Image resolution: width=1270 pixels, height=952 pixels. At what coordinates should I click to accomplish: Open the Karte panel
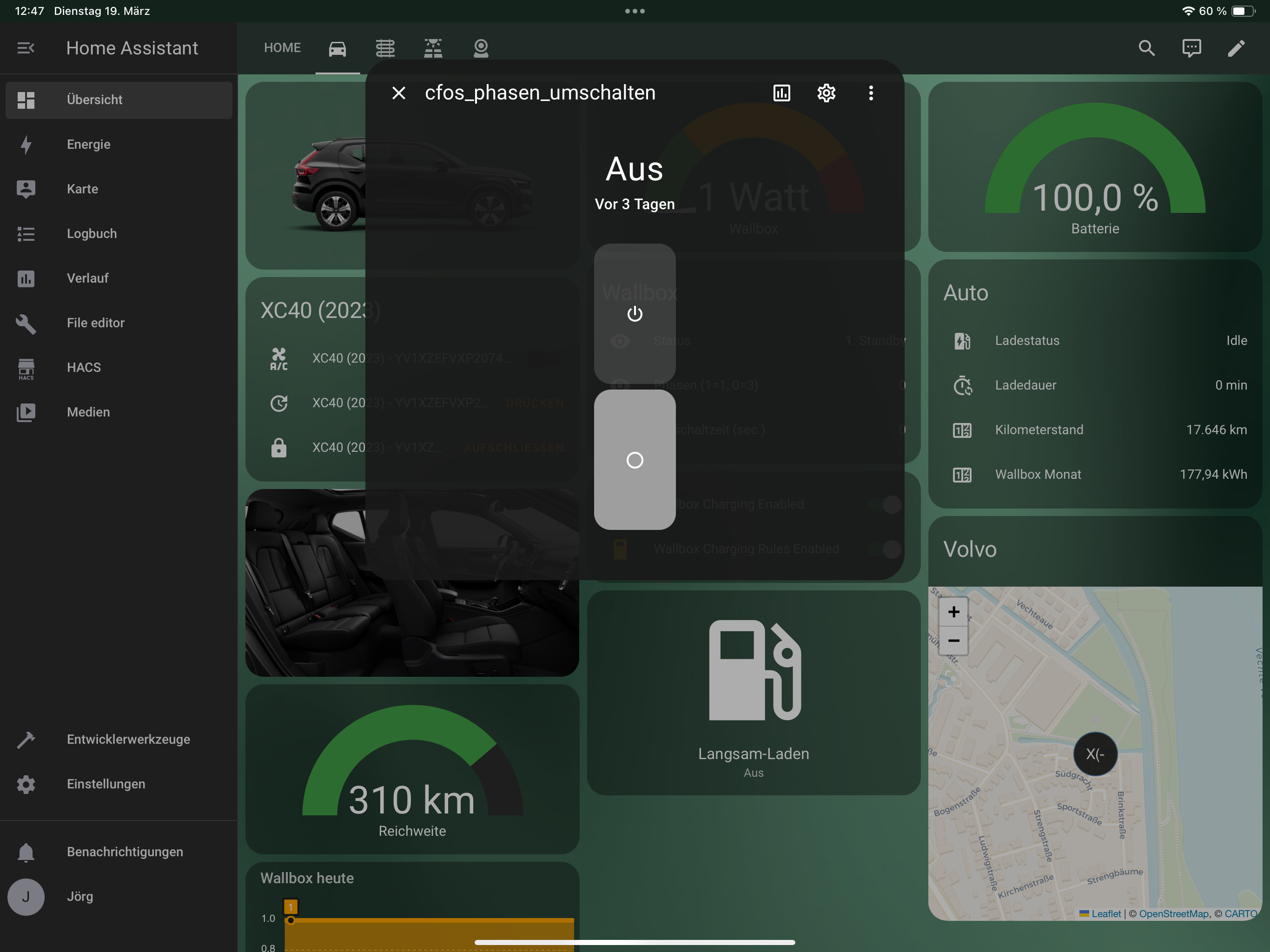coord(119,189)
